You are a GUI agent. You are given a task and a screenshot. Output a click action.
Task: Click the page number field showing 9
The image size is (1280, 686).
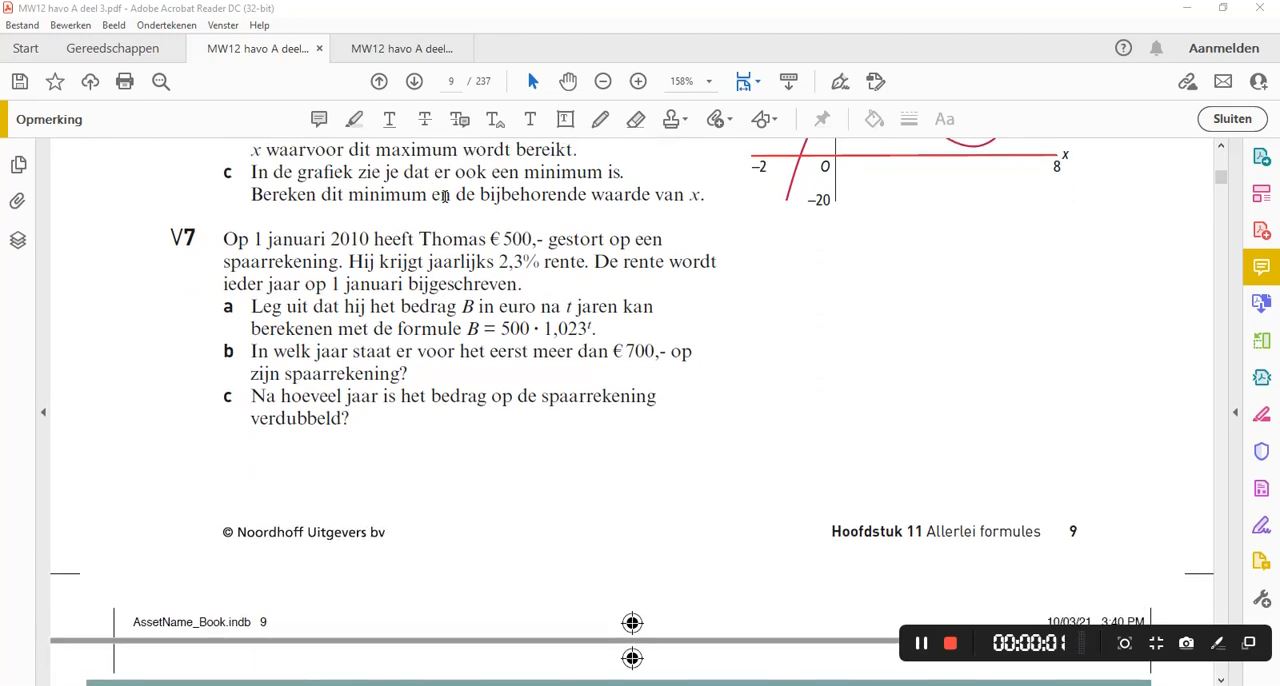point(451,81)
